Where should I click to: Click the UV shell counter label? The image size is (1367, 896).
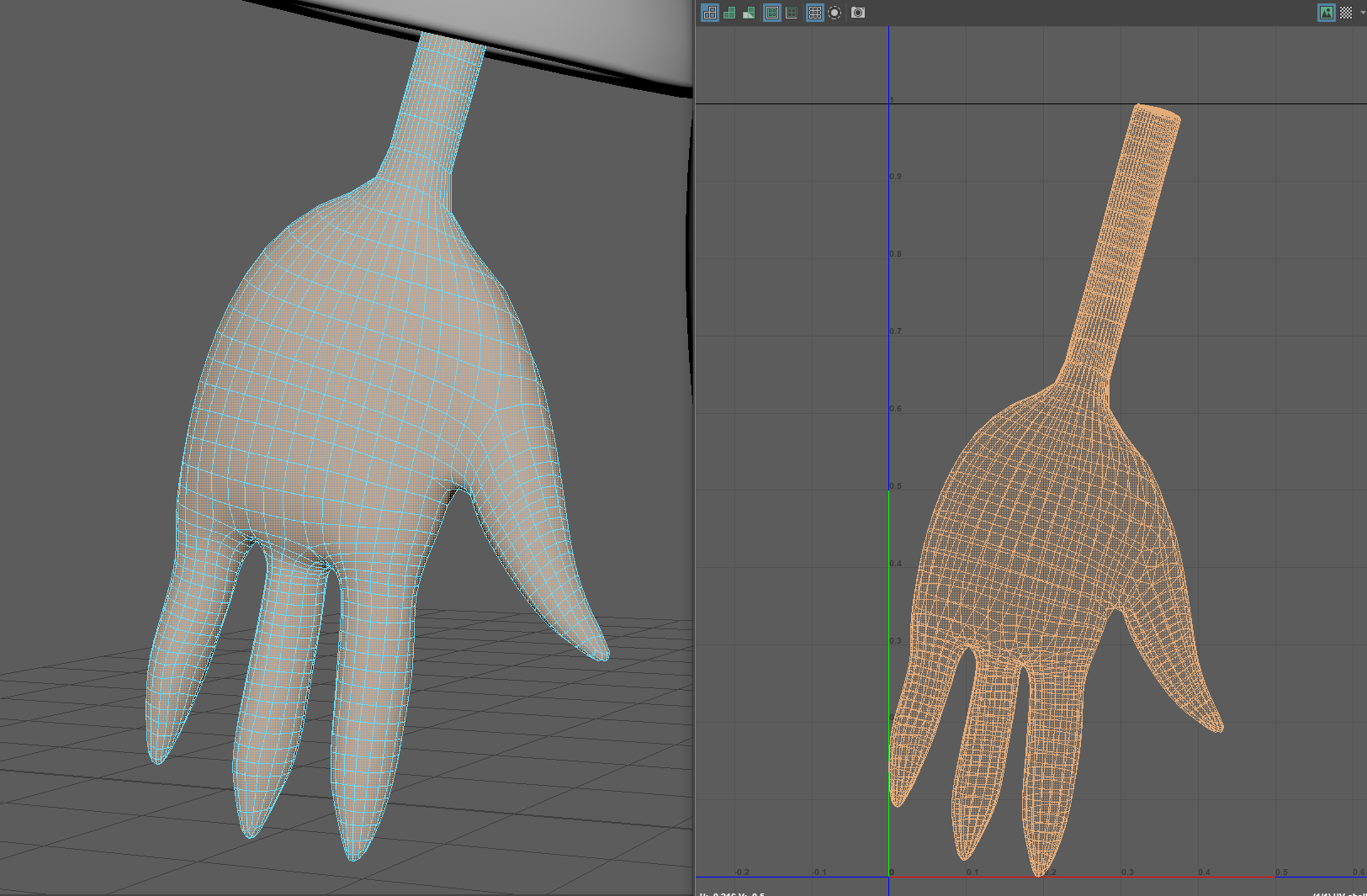click(1333, 893)
